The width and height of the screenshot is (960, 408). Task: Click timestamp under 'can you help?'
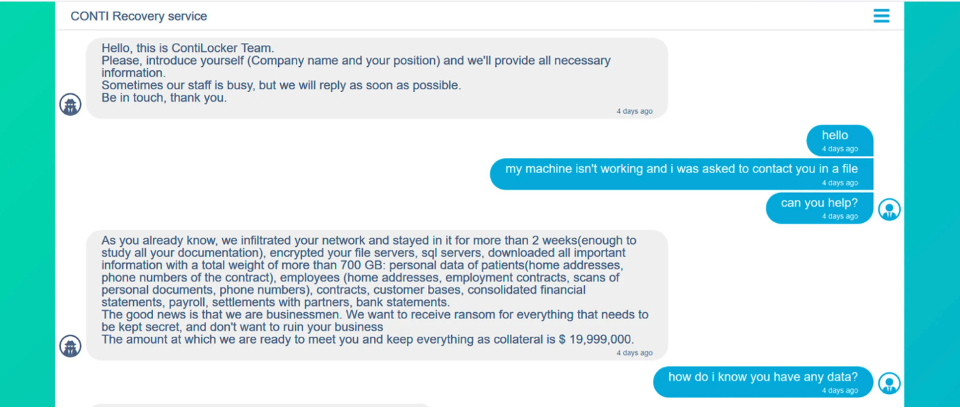tap(840, 216)
